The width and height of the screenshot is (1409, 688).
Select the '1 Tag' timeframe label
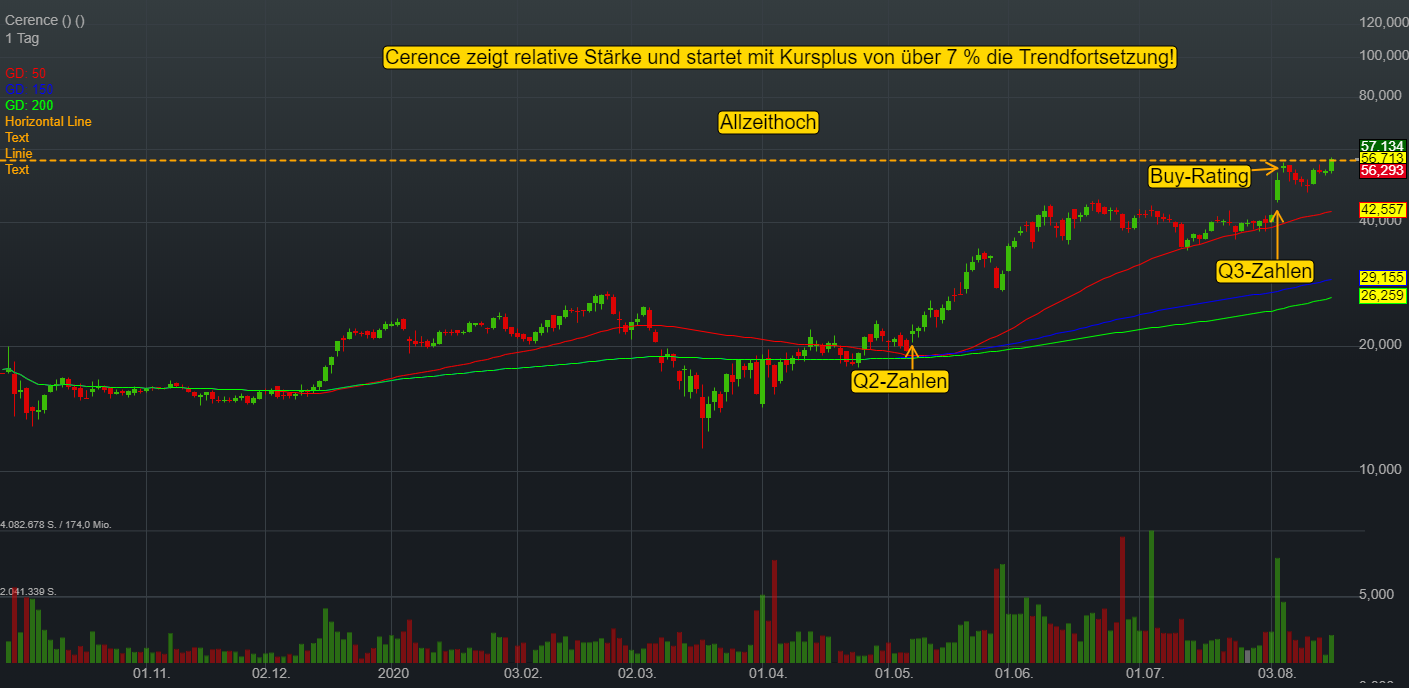click(x=22, y=38)
